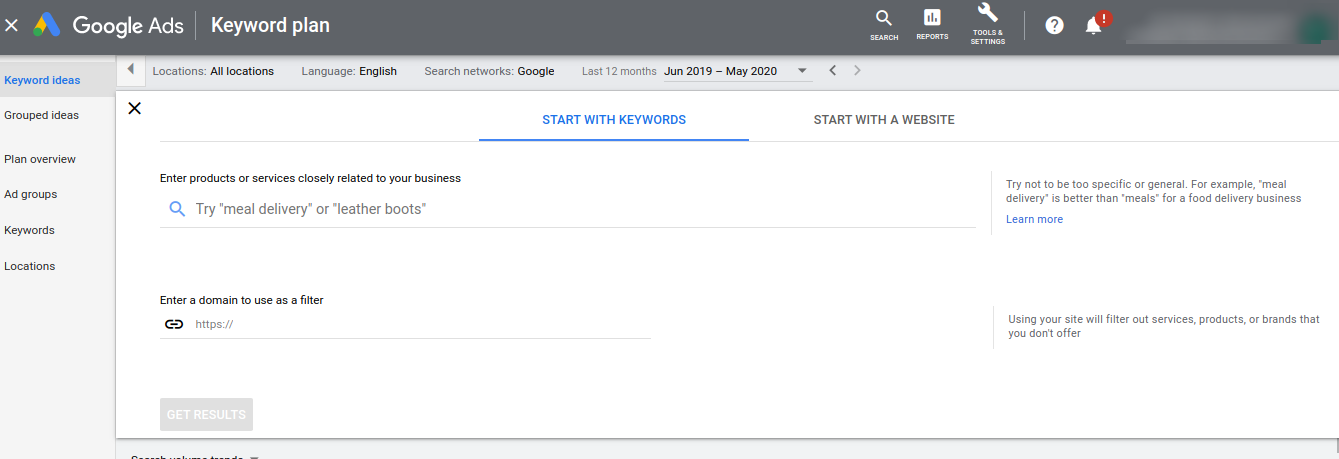This screenshot has height=459, width=1339.
Task: Open the Help question mark icon
Action: point(1054,26)
